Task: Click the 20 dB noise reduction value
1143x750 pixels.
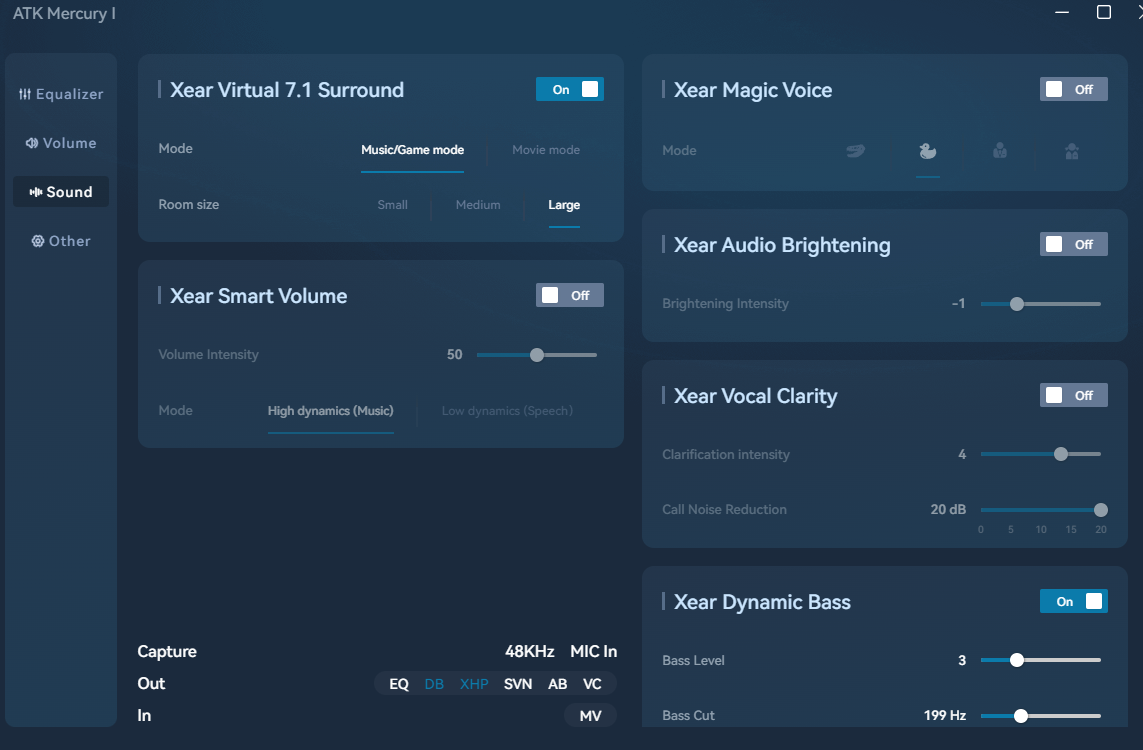Action: tap(948, 509)
